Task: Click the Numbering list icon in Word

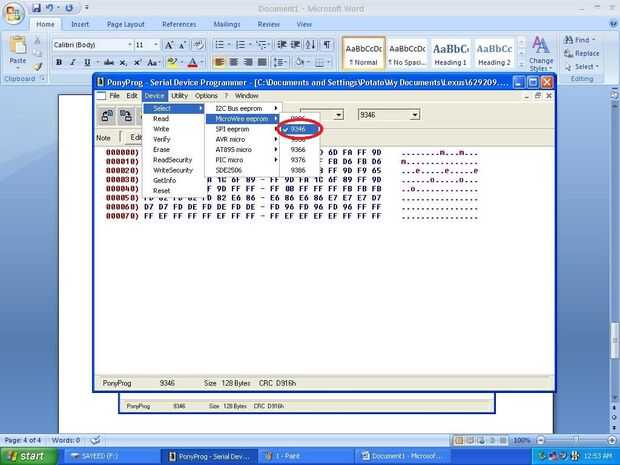Action: (x=240, y=45)
